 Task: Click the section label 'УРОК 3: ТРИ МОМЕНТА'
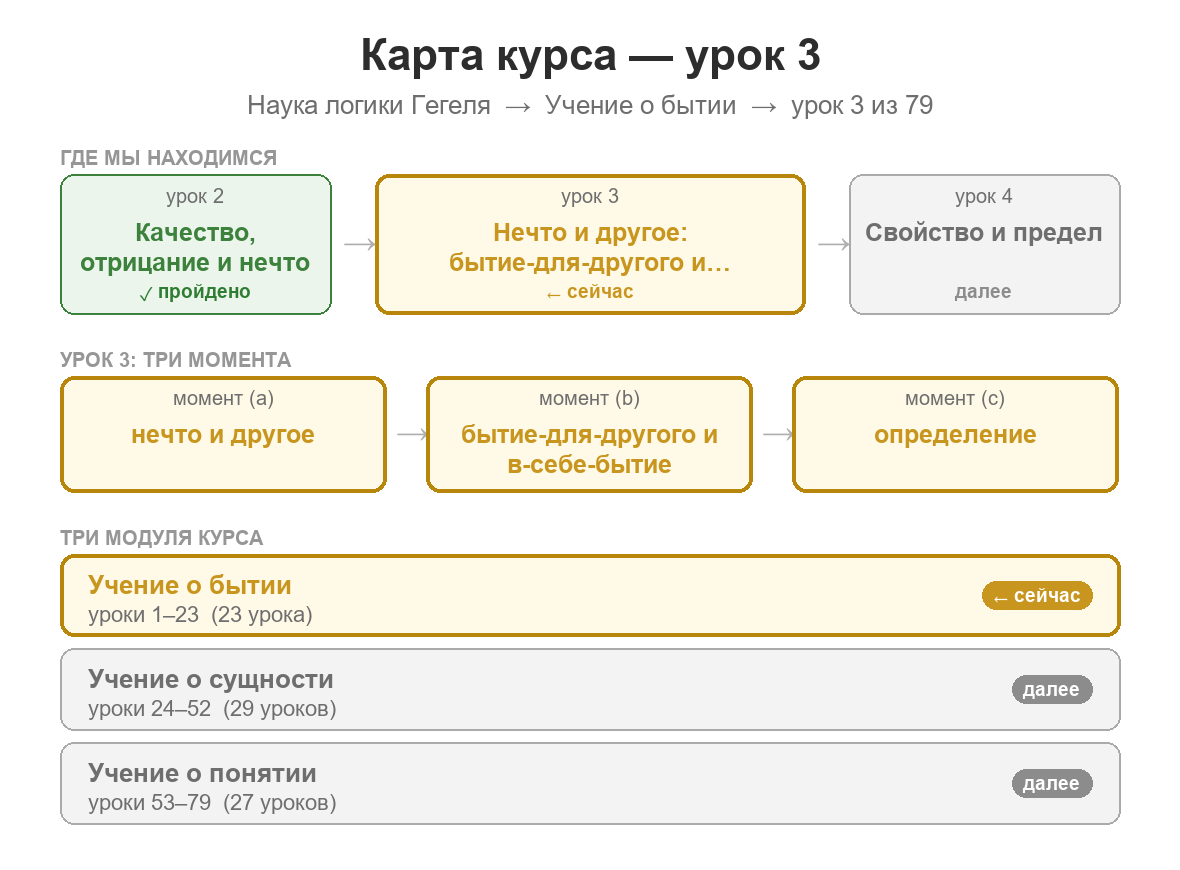click(175, 360)
